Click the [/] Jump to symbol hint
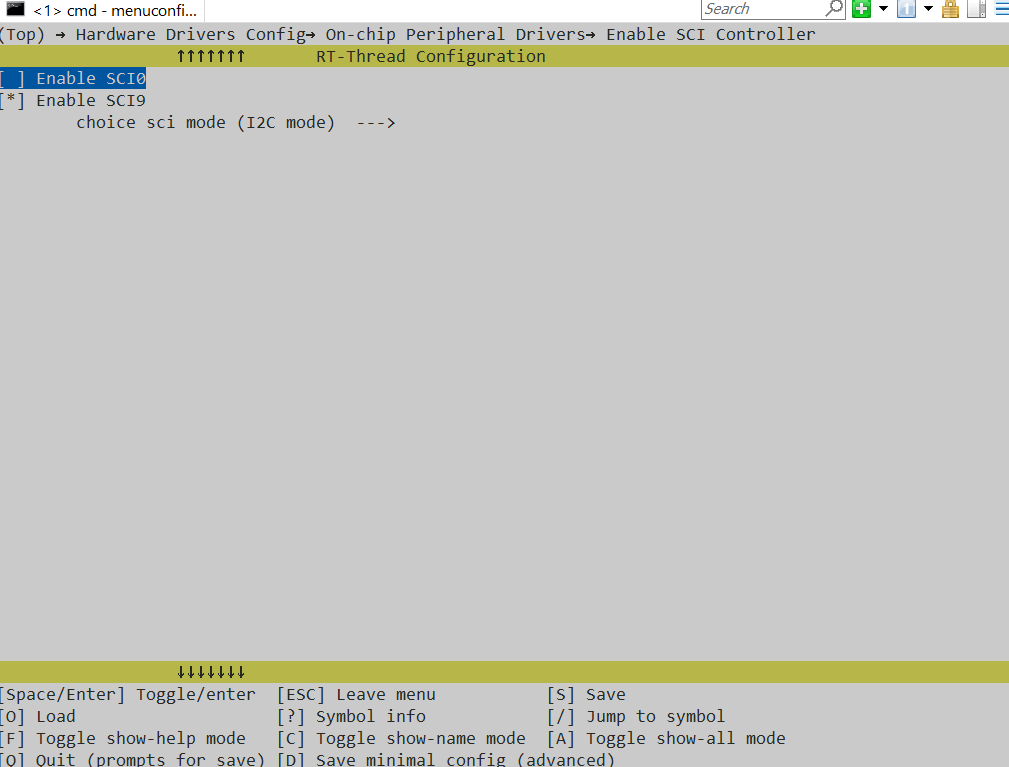 pyautogui.click(x=636, y=717)
